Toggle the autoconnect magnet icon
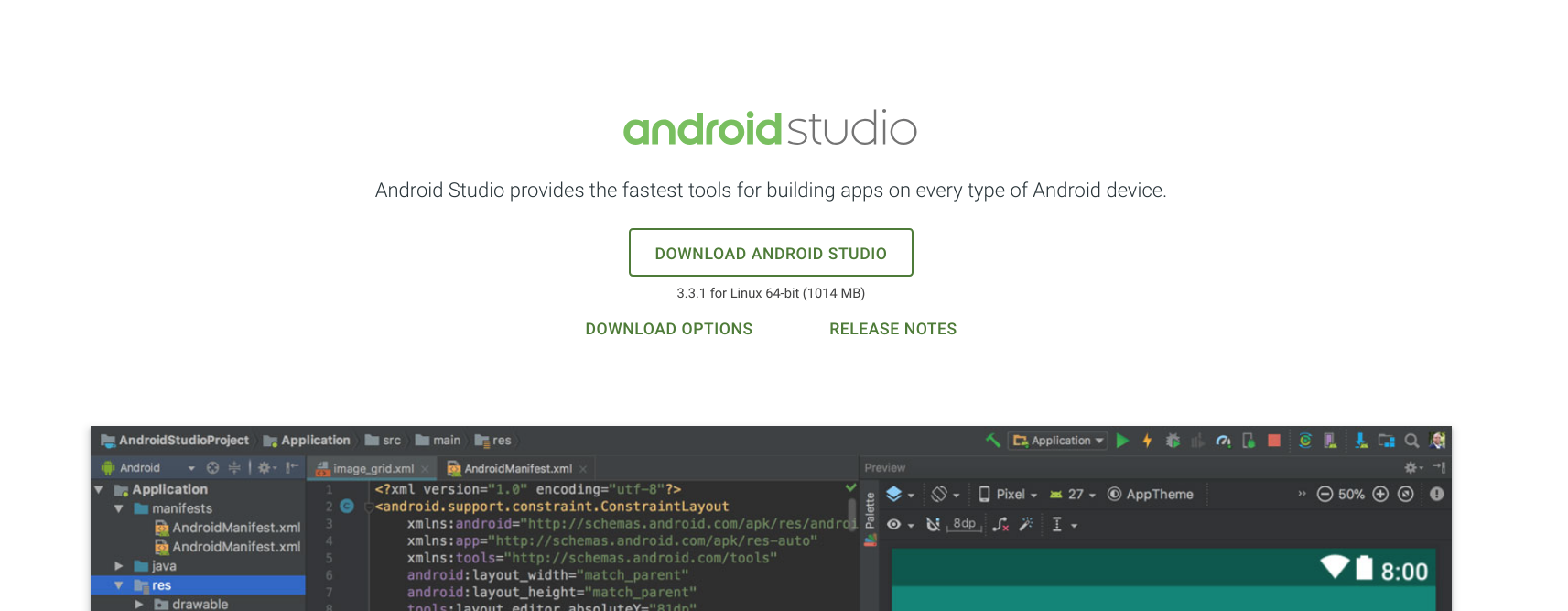Viewport: 1568px width, 611px height. click(933, 524)
